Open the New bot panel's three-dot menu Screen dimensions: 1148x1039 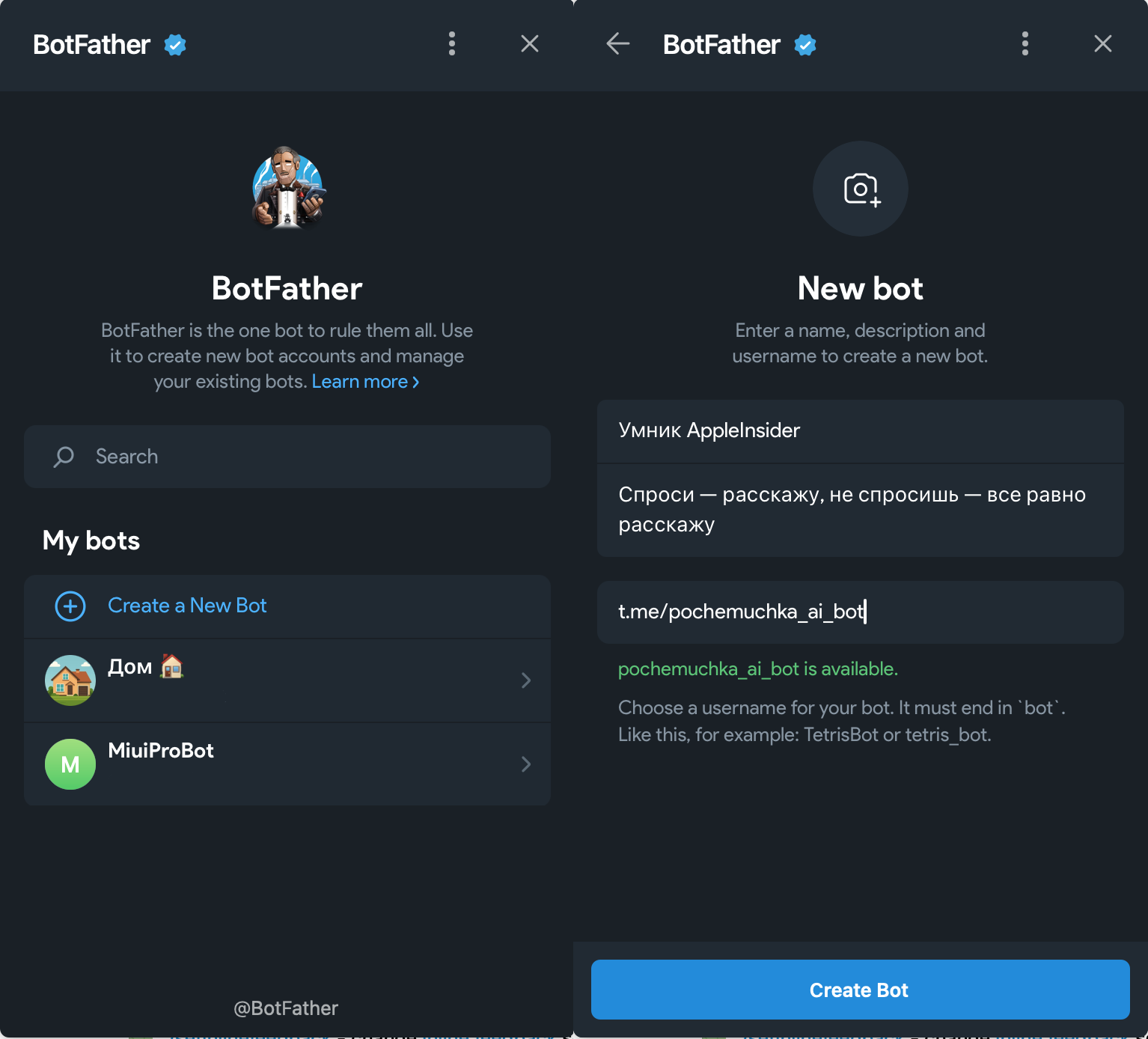[1025, 44]
